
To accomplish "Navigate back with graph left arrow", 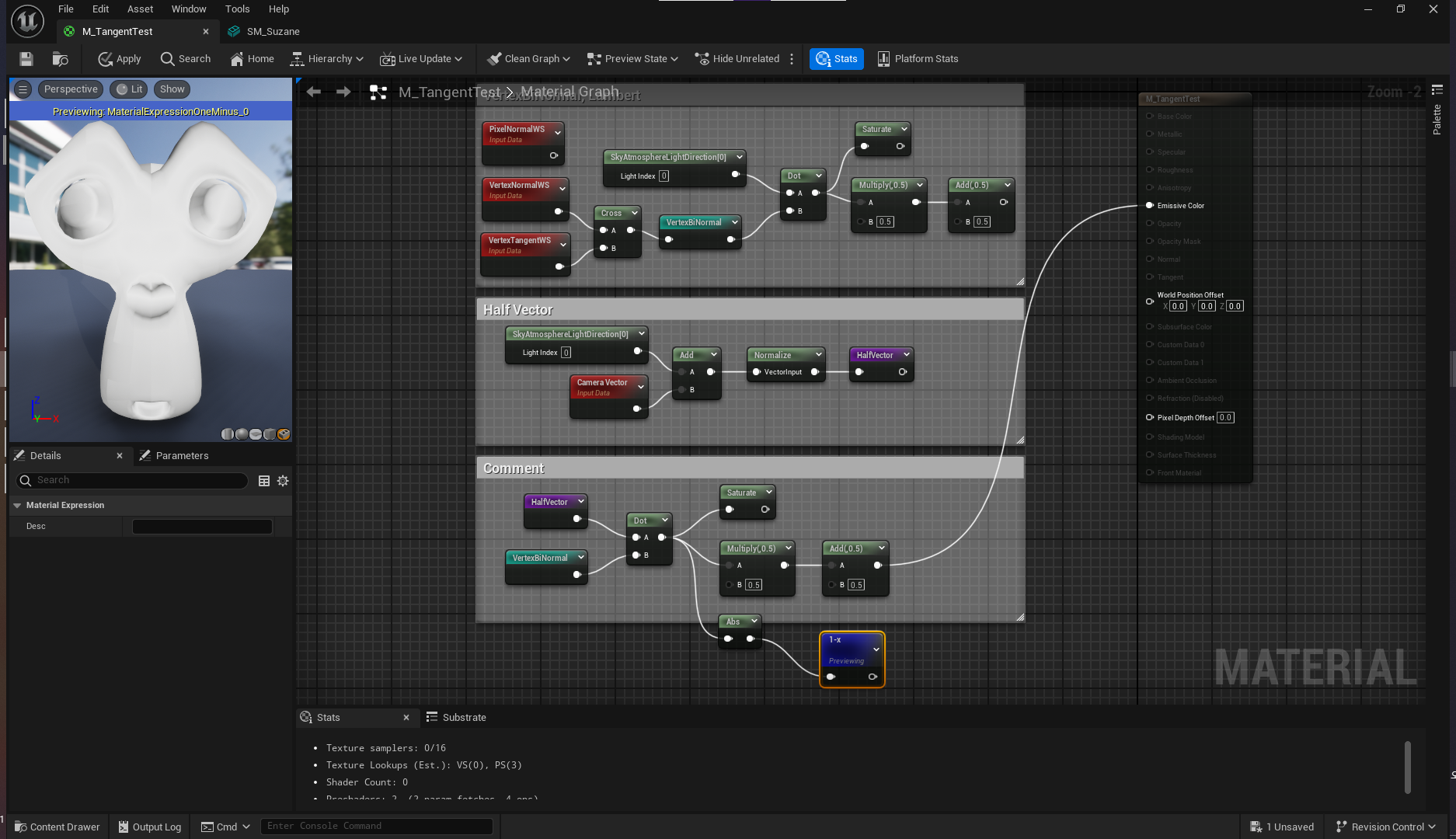I will [x=314, y=92].
